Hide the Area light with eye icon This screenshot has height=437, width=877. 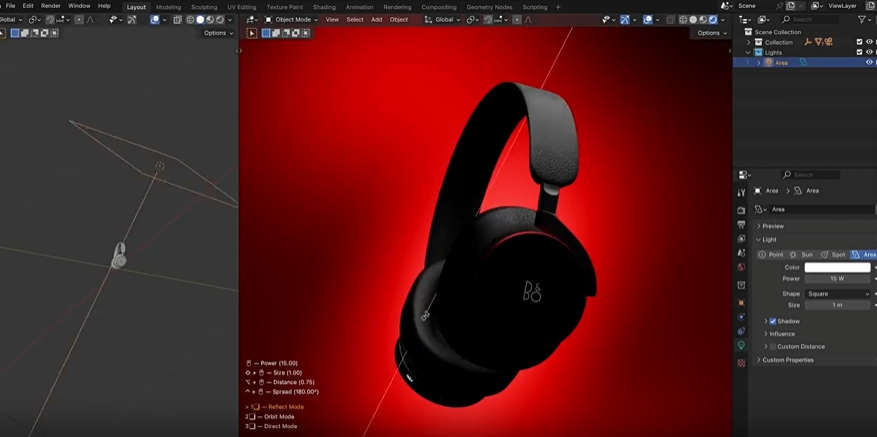coord(868,62)
